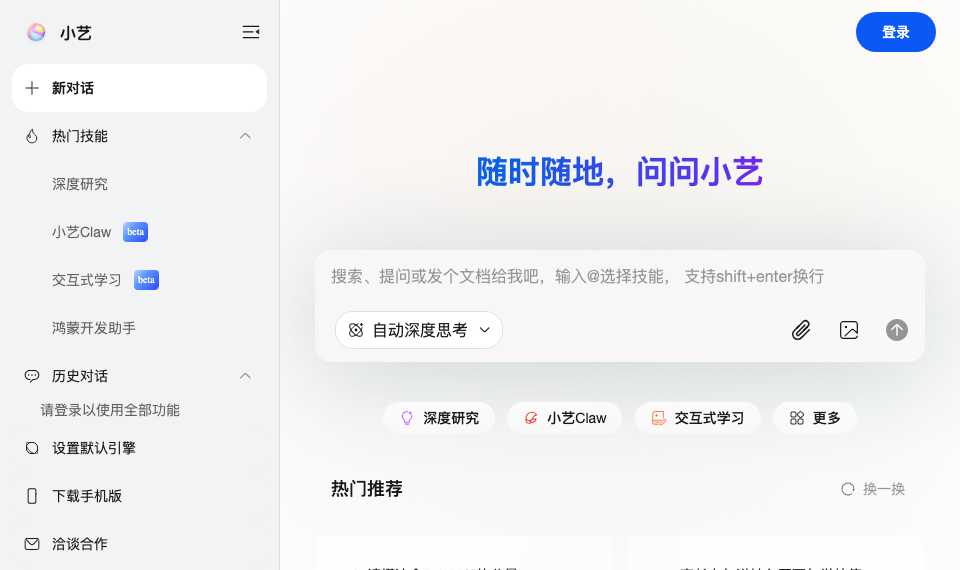Select the 深度研究 skill chip
The width and height of the screenshot is (960, 570).
pos(439,418)
